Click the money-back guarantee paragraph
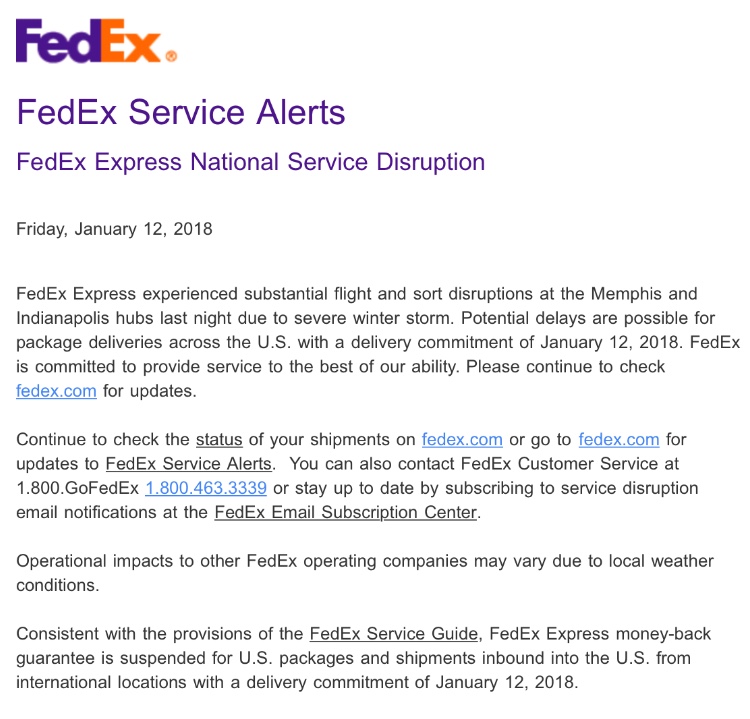 (364, 658)
